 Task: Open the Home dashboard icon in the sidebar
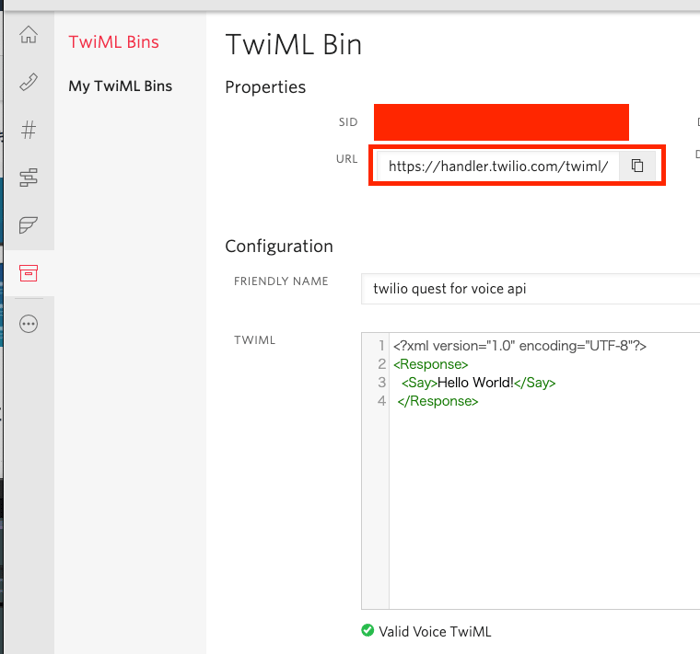pyautogui.click(x=29, y=34)
